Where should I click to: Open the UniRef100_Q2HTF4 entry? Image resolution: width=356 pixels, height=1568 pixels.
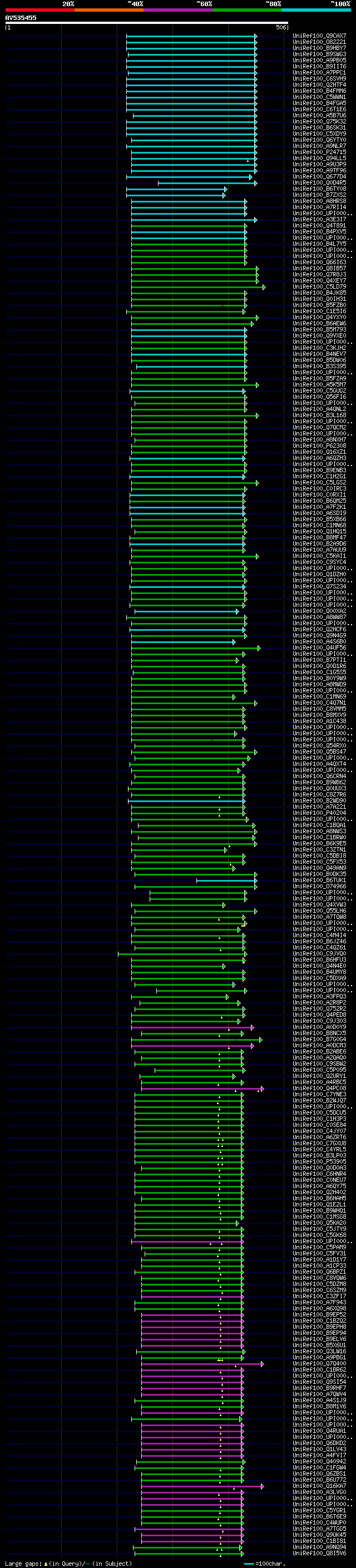click(319, 85)
